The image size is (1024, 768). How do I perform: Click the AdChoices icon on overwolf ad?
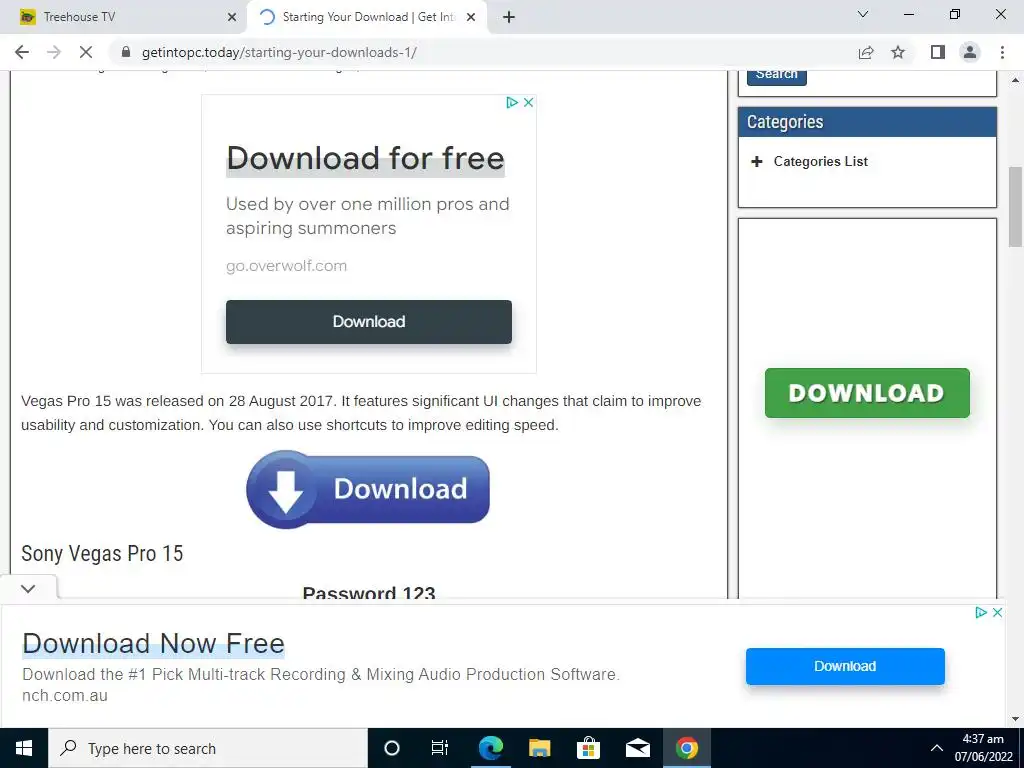[x=512, y=102]
